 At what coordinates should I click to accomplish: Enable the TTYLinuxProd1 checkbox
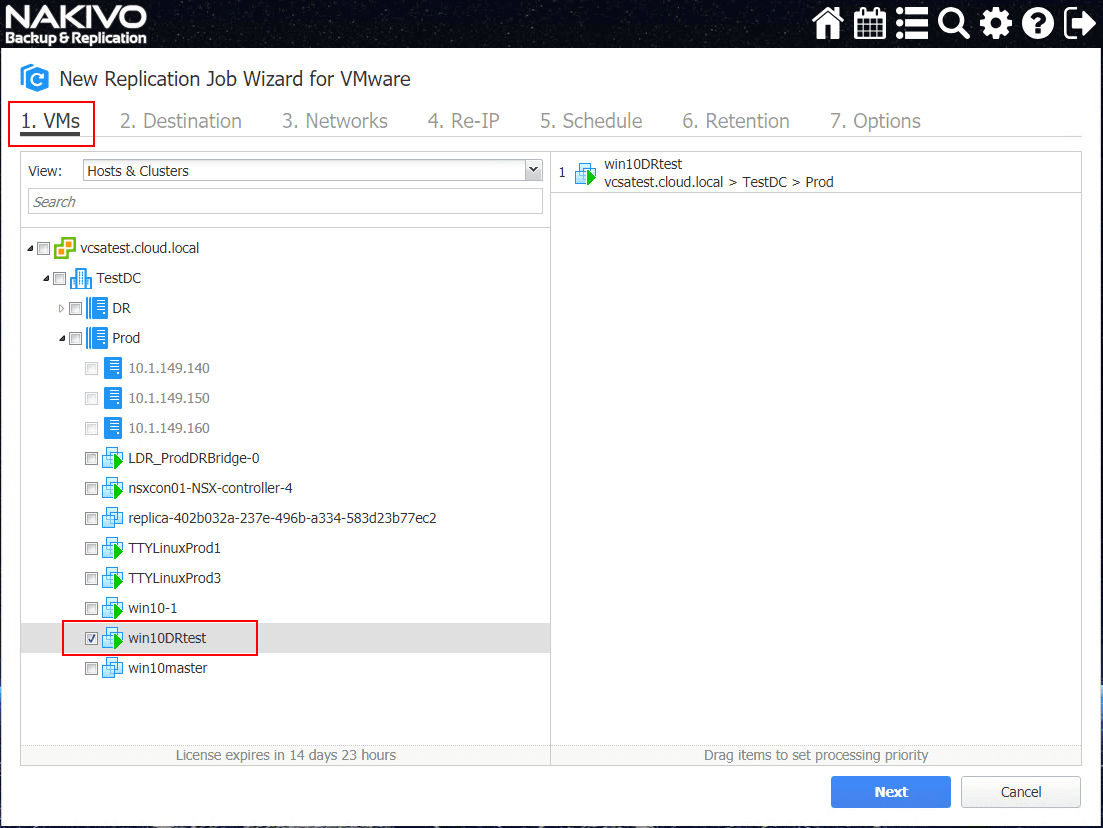91,548
